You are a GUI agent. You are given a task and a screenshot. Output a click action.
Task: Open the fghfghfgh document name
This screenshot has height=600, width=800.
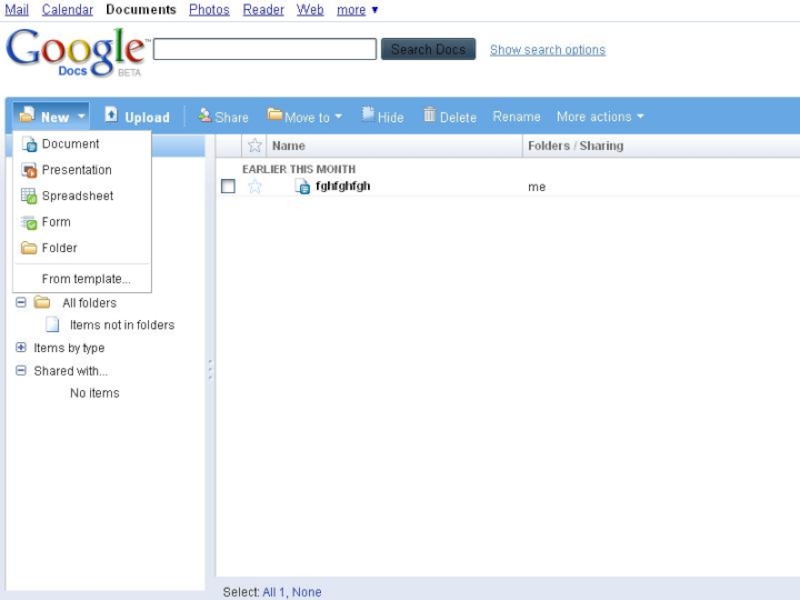343,186
